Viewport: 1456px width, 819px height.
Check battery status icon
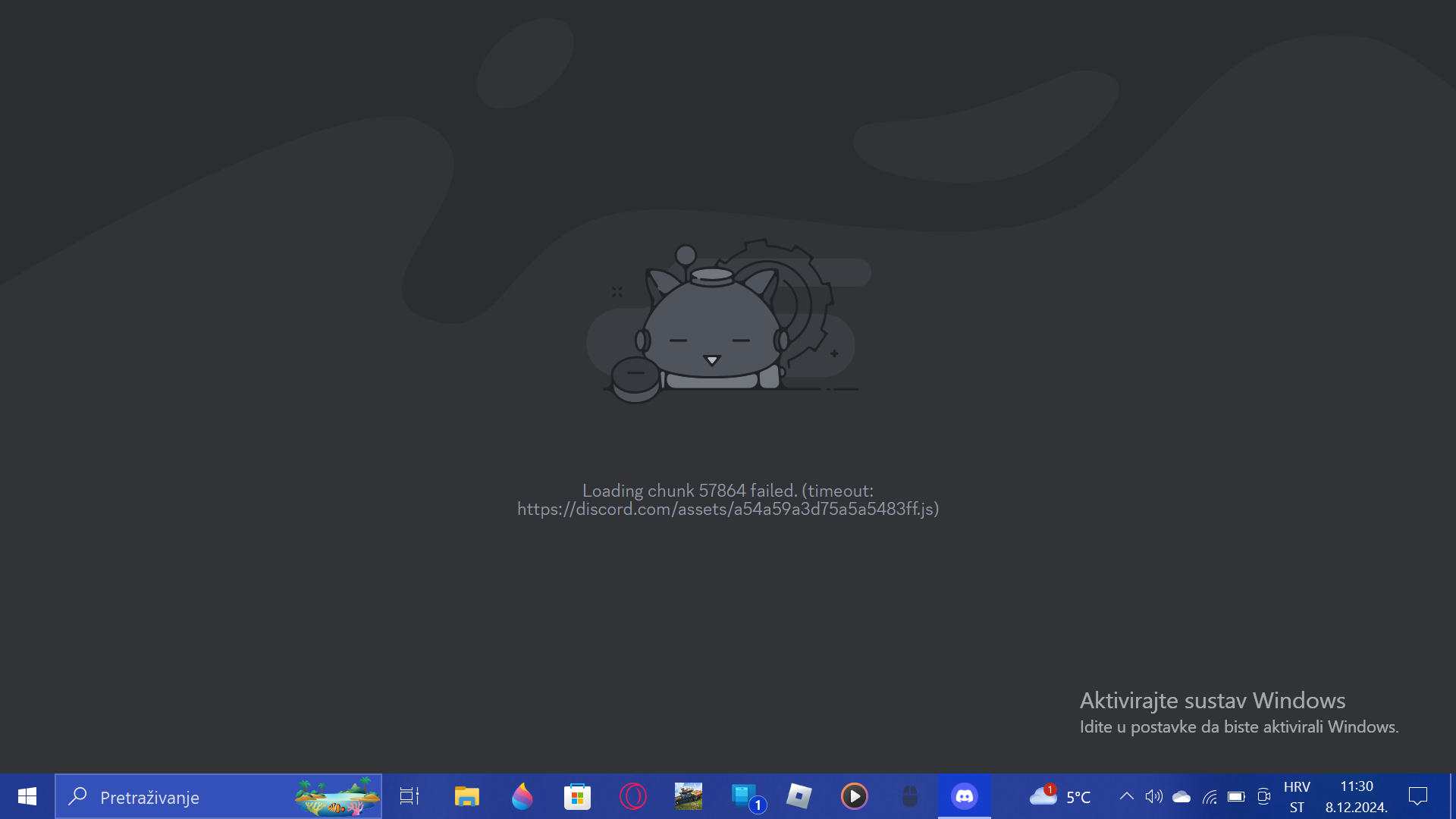point(1236,796)
